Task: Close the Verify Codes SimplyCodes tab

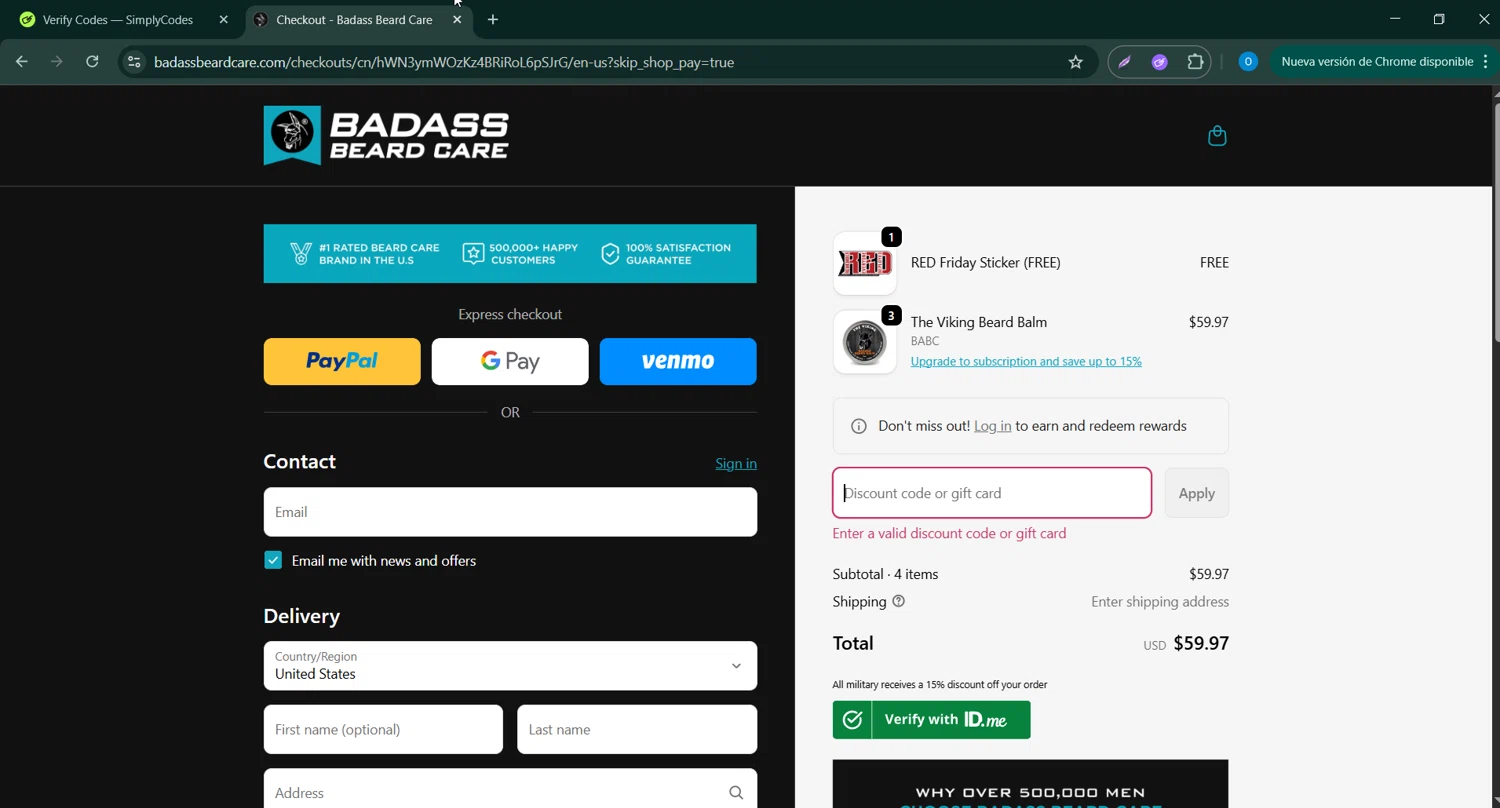Action: 224,20
